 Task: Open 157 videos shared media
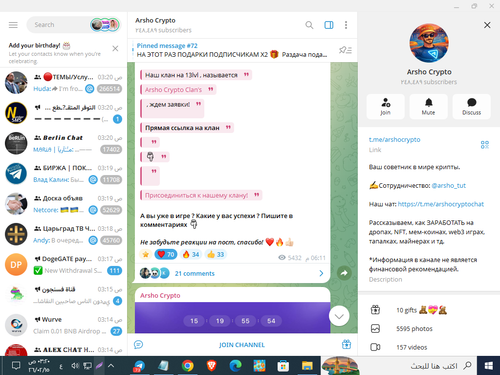click(429, 347)
